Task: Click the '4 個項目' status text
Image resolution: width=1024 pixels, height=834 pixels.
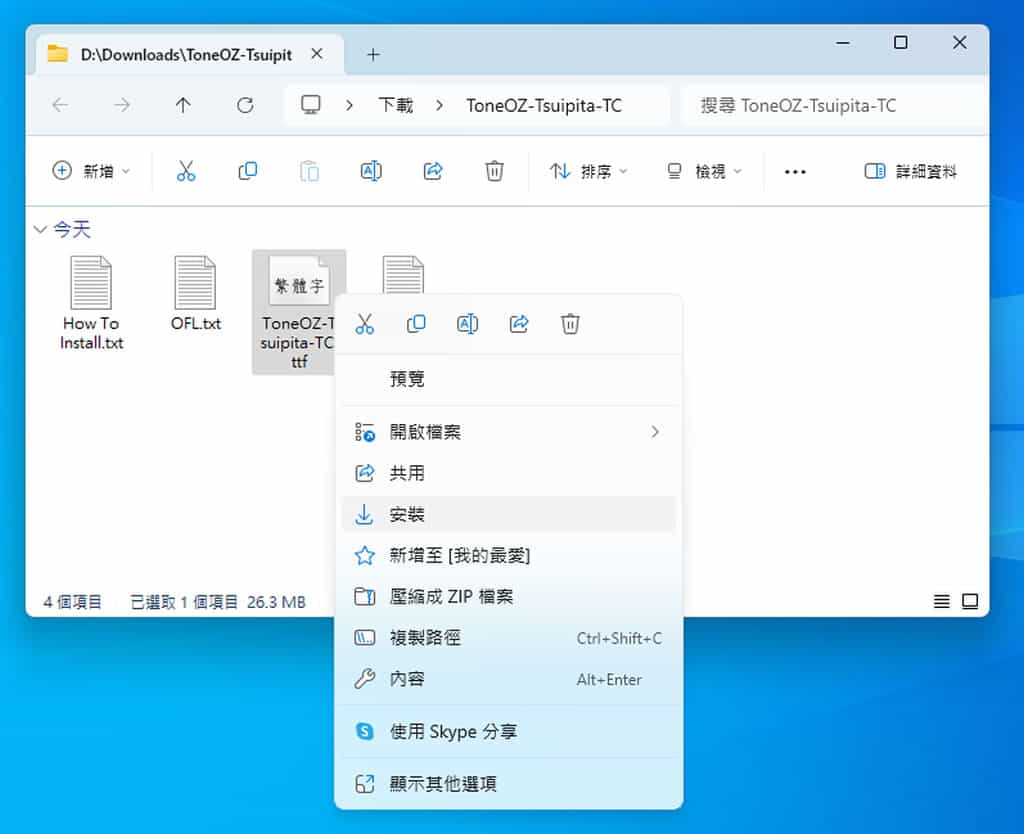Action: tap(72, 601)
